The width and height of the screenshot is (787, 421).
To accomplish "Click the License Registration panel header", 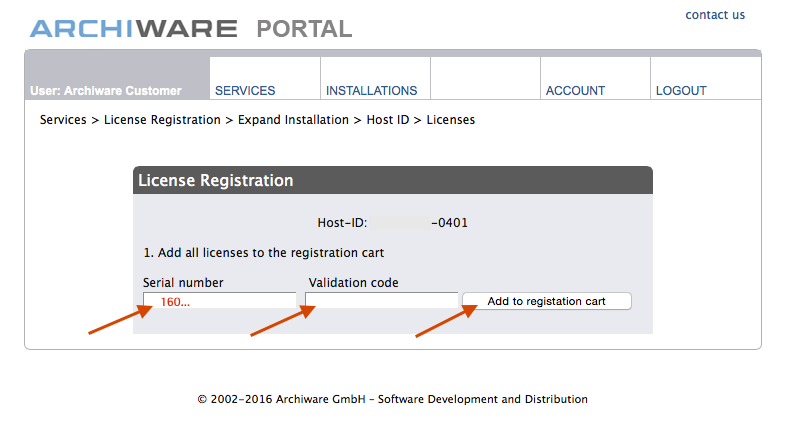I will (392, 181).
